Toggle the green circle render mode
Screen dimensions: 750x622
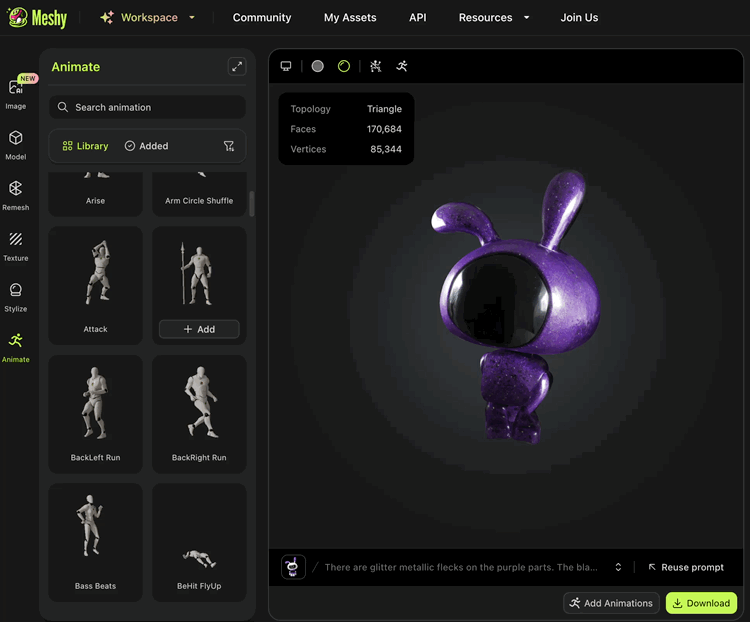(x=344, y=66)
